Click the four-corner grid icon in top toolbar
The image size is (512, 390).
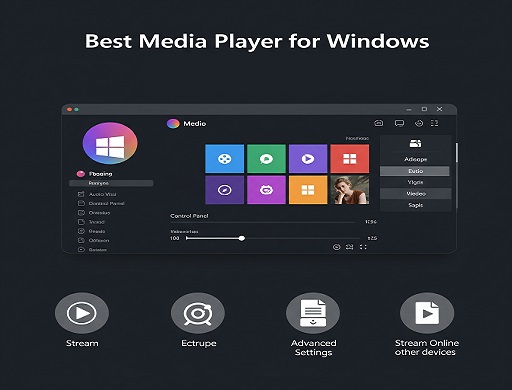point(435,123)
